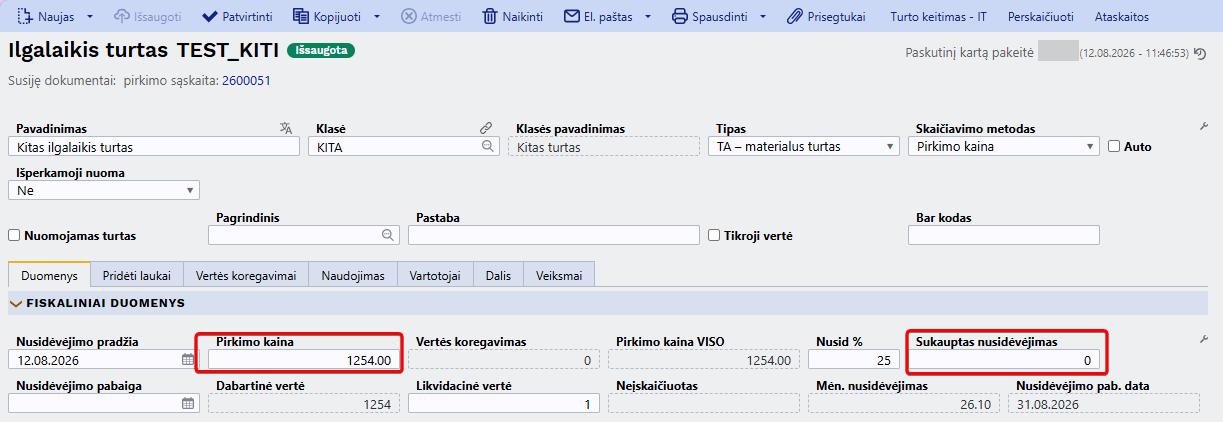1223x422 pixels.
Task: Open linked purchase invoice 2600051
Action: 246,81
